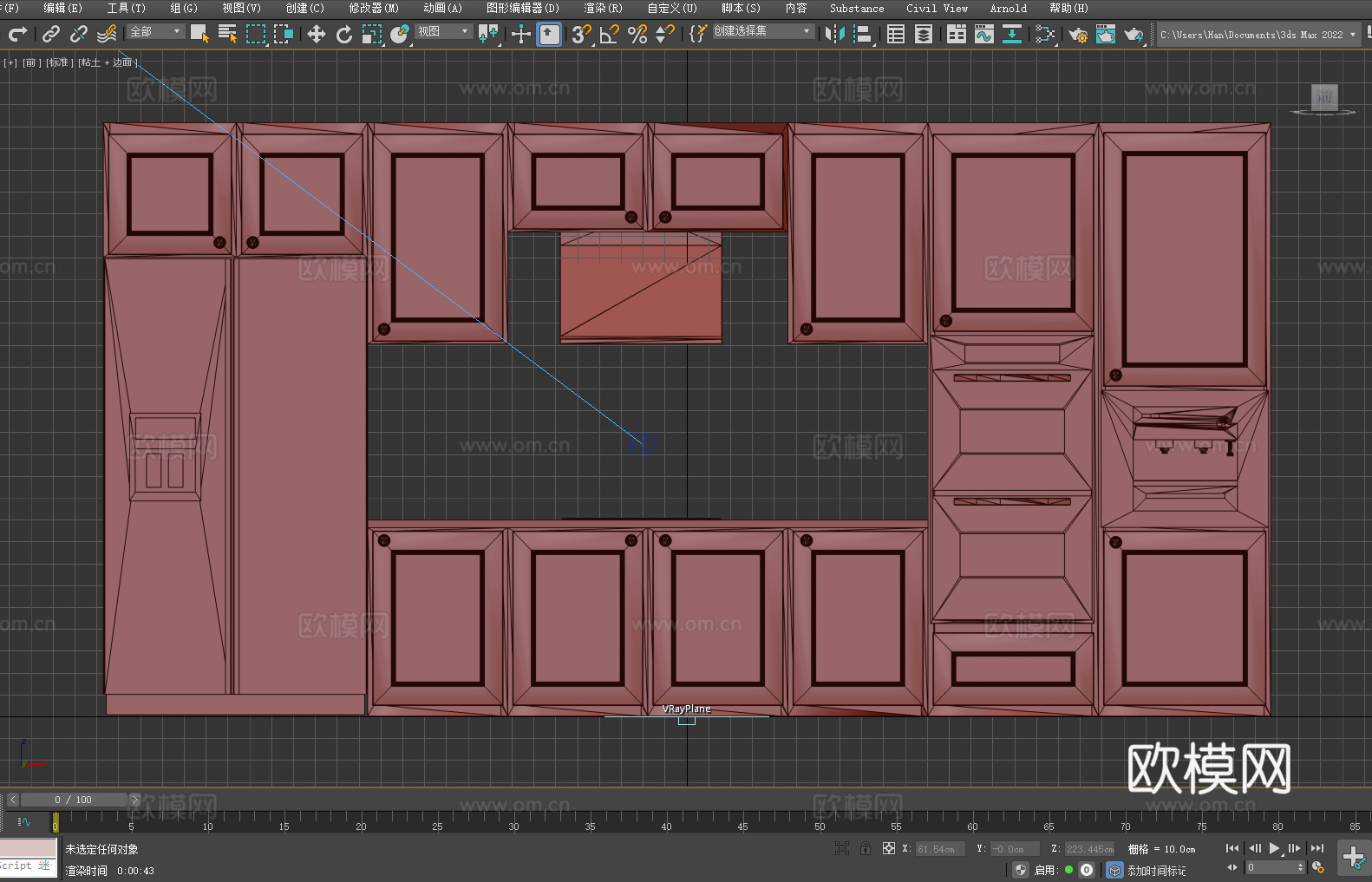Show the Ribbon toggle icon

pyautogui.click(x=957, y=34)
